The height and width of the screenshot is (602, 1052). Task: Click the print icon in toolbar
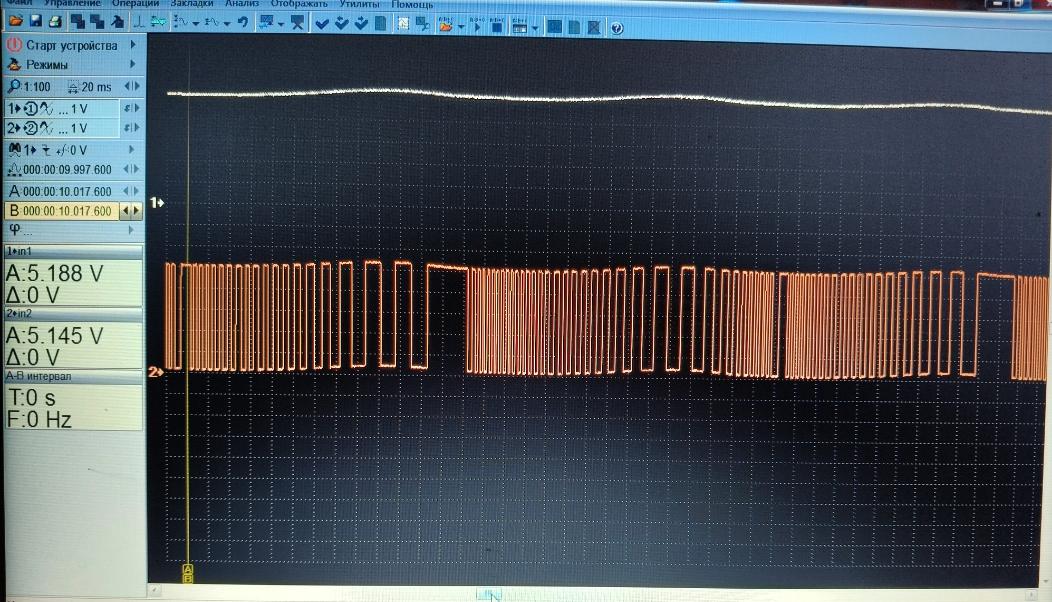[56, 21]
